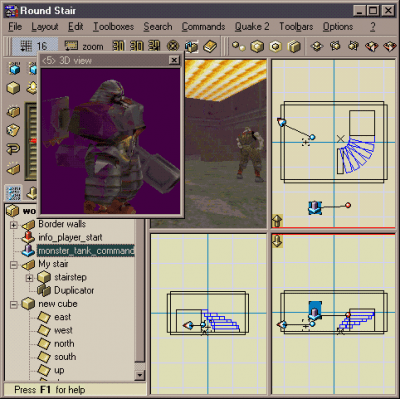Image resolution: width=400 pixels, height=399 pixels.
Task: Collapse the My stair group
Action: pyautogui.click(x=14, y=265)
